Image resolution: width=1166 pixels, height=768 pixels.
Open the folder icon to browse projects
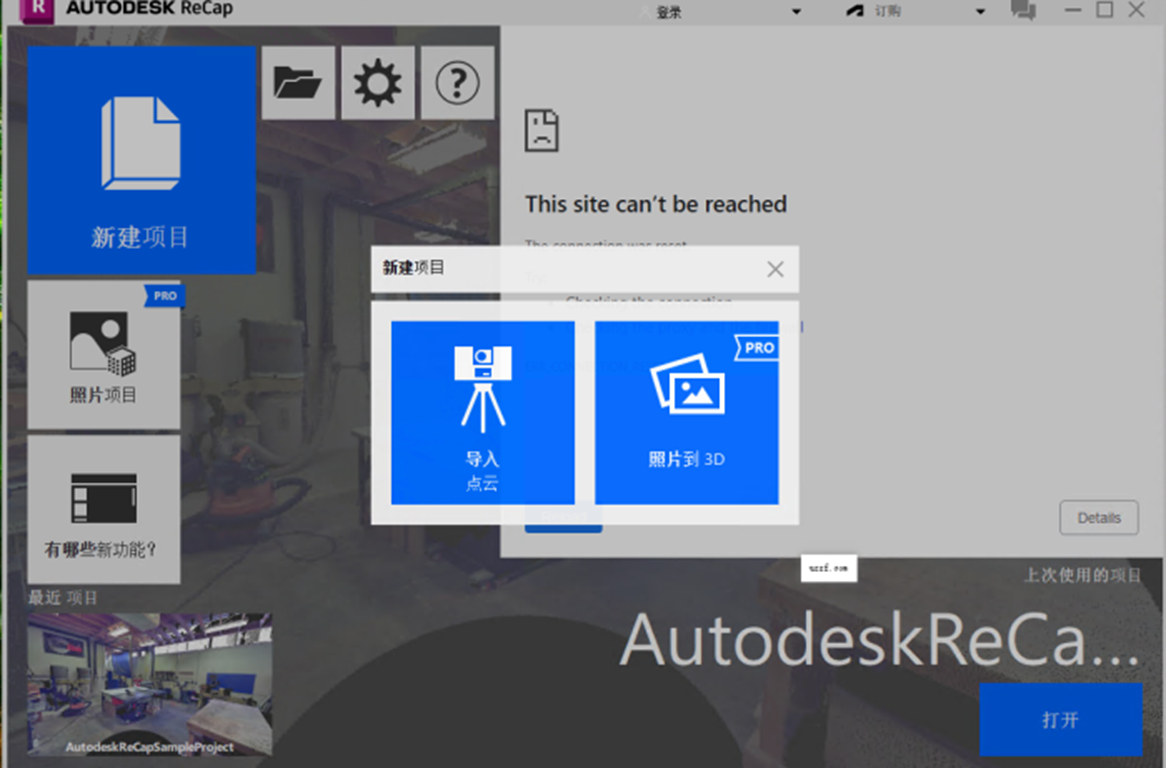click(298, 83)
